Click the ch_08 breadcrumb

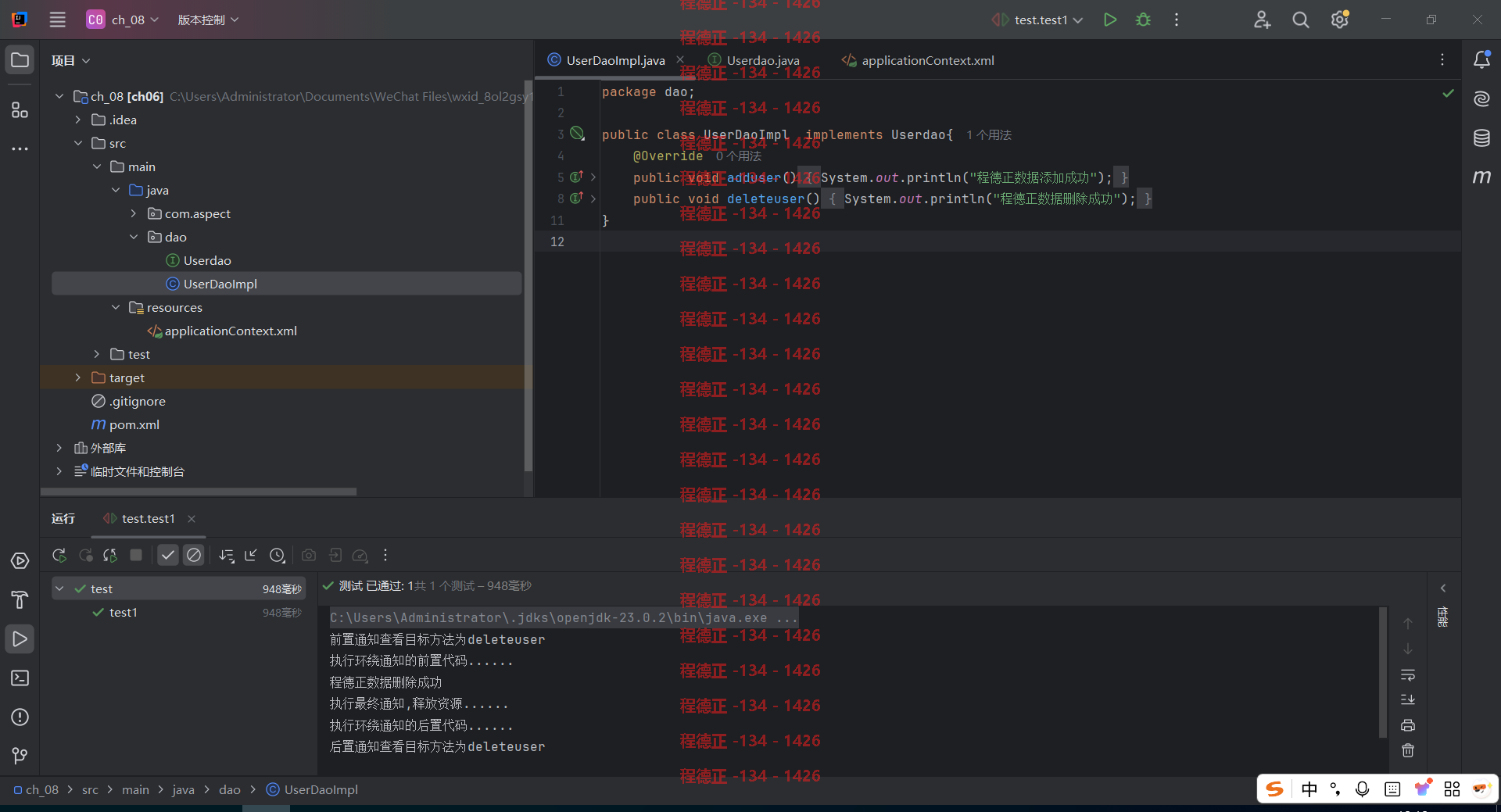36,789
